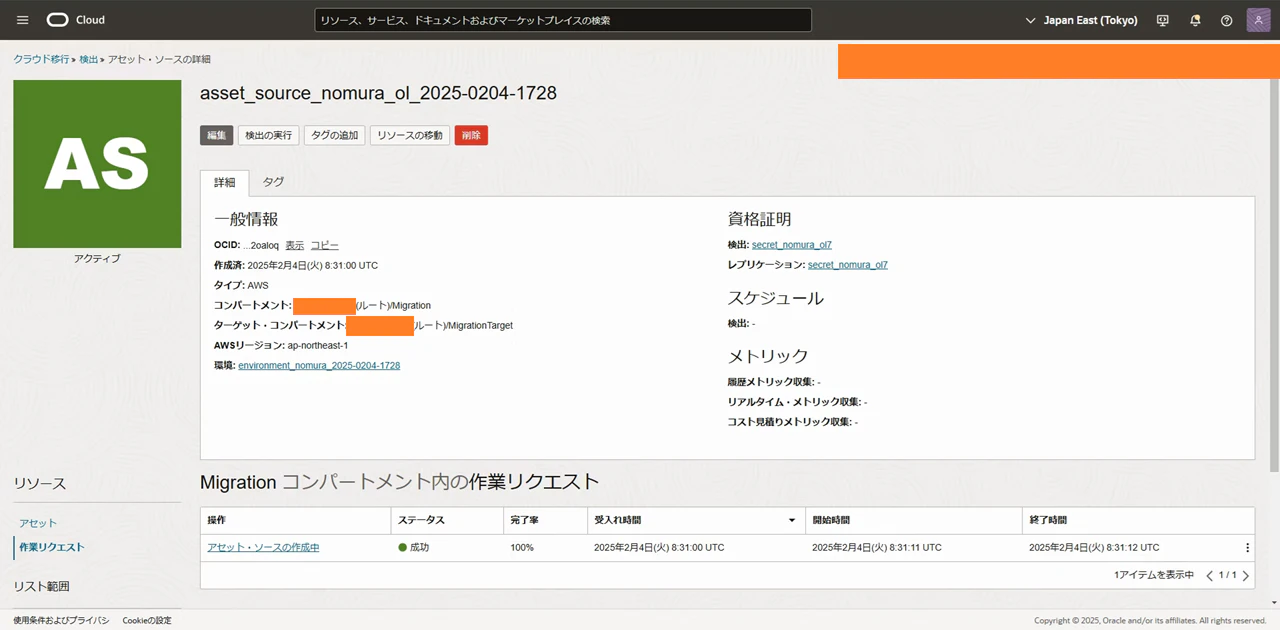Viewport: 1280px width, 630px height.
Task: Click the ステータス column header
Action: (447, 520)
